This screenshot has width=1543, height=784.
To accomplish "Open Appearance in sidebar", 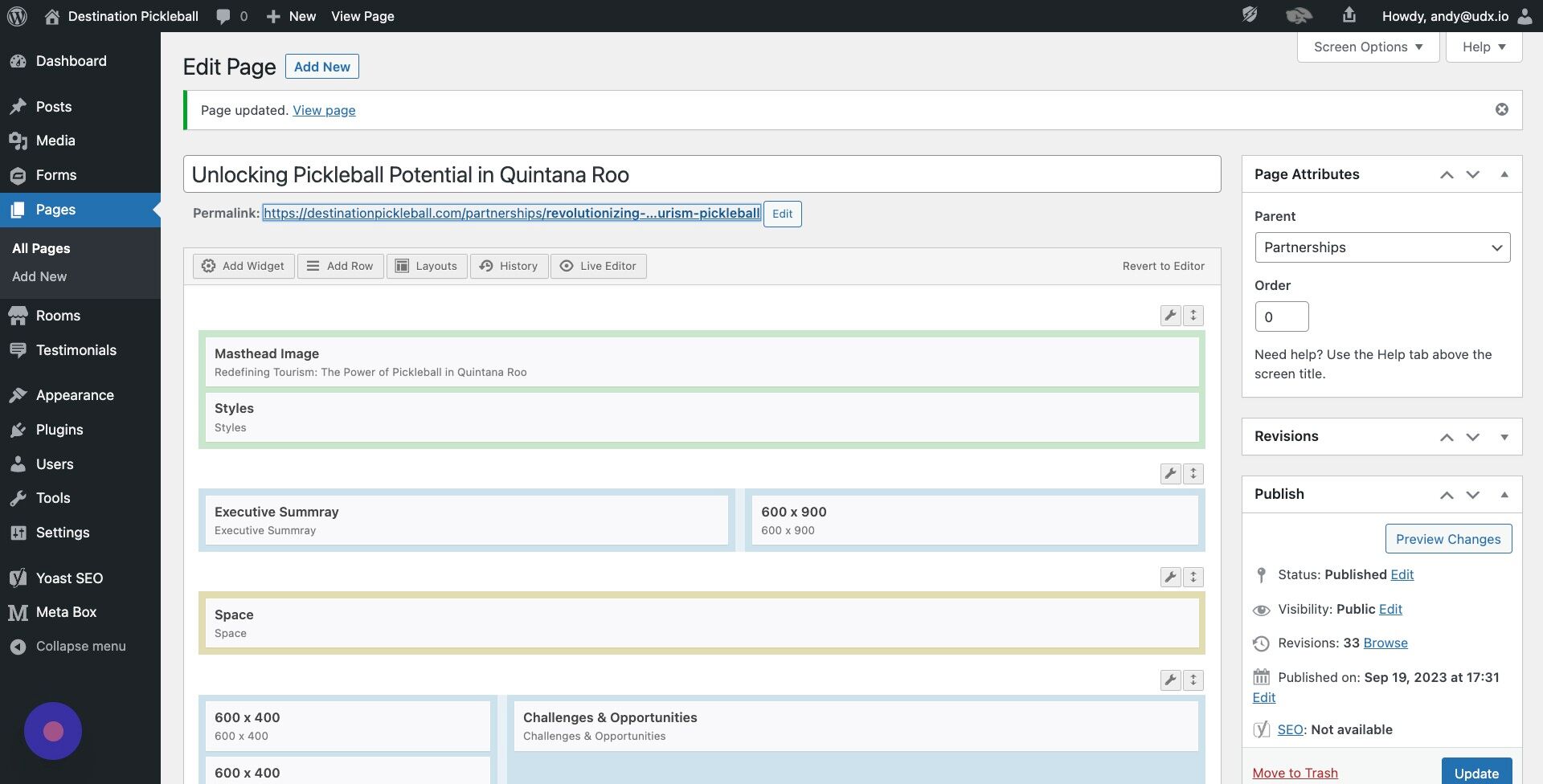I will 80,395.
